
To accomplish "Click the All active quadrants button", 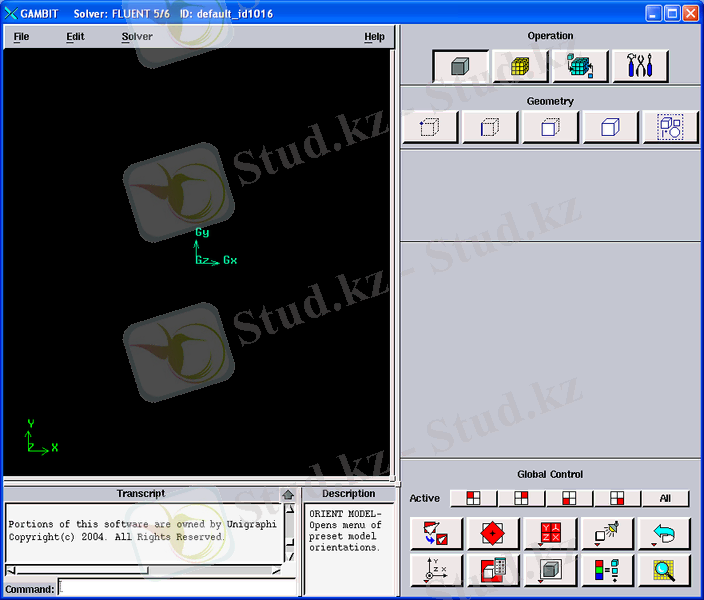I will (666, 498).
